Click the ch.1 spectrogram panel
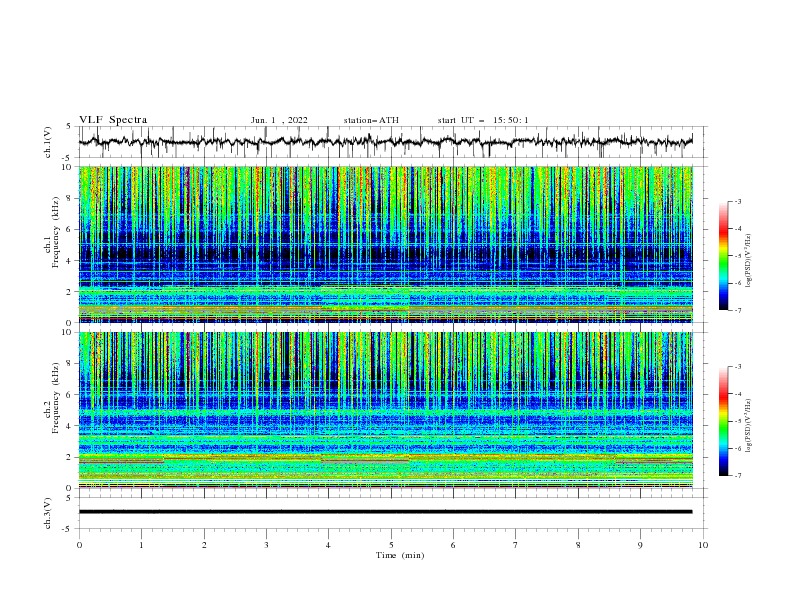Image resolution: width=792 pixels, height=612 pixels. [x=385, y=244]
